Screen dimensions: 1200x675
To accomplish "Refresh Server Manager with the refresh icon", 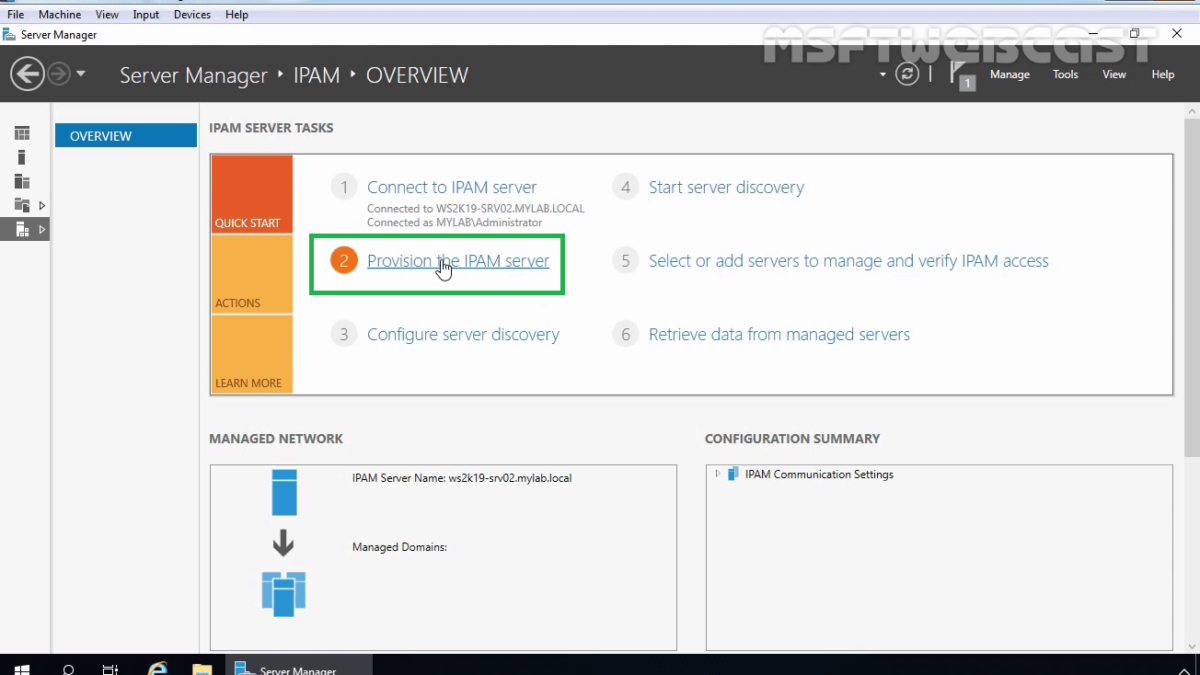I will (x=907, y=74).
